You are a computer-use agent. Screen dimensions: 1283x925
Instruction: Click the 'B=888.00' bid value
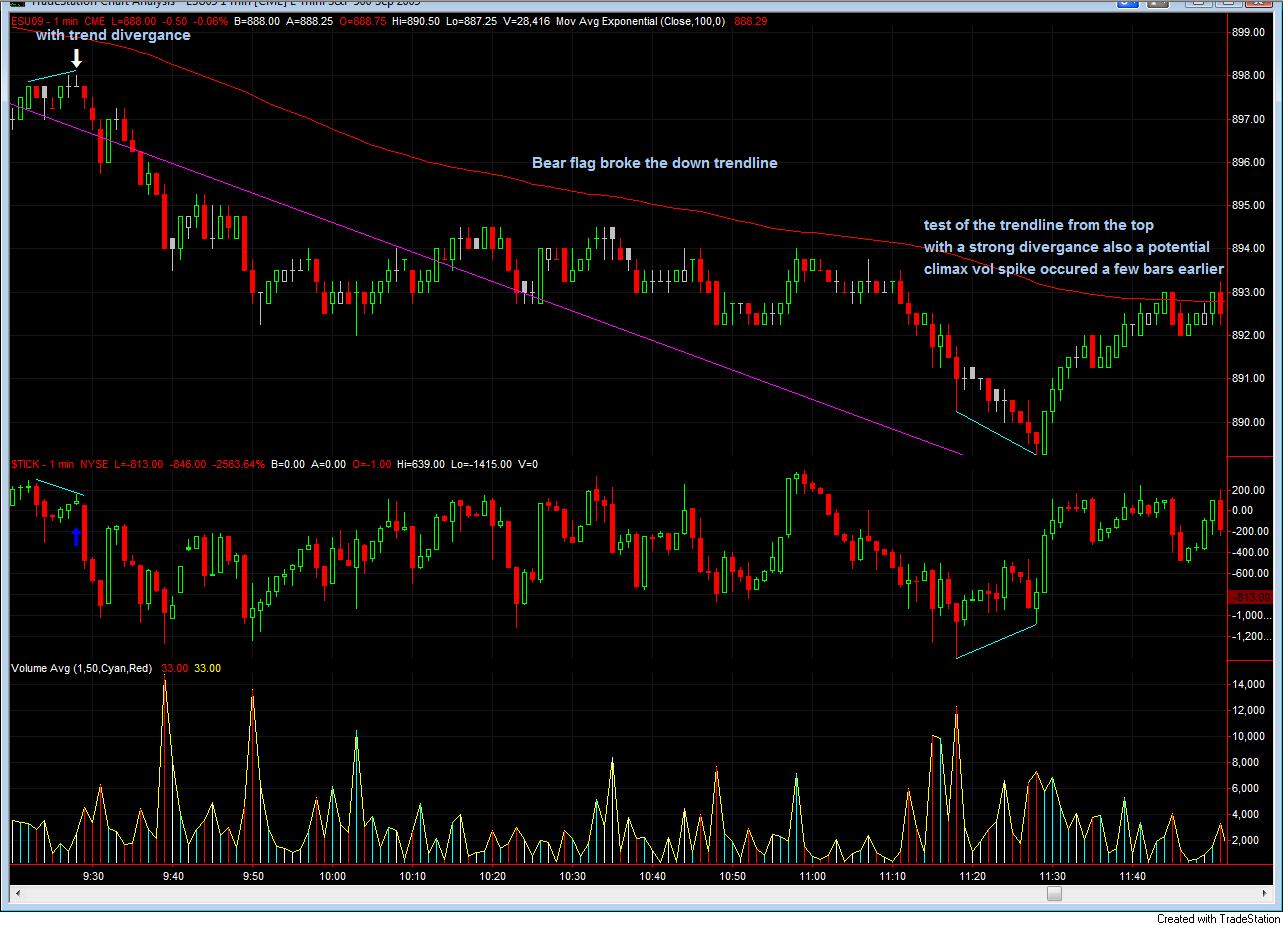click(256, 20)
